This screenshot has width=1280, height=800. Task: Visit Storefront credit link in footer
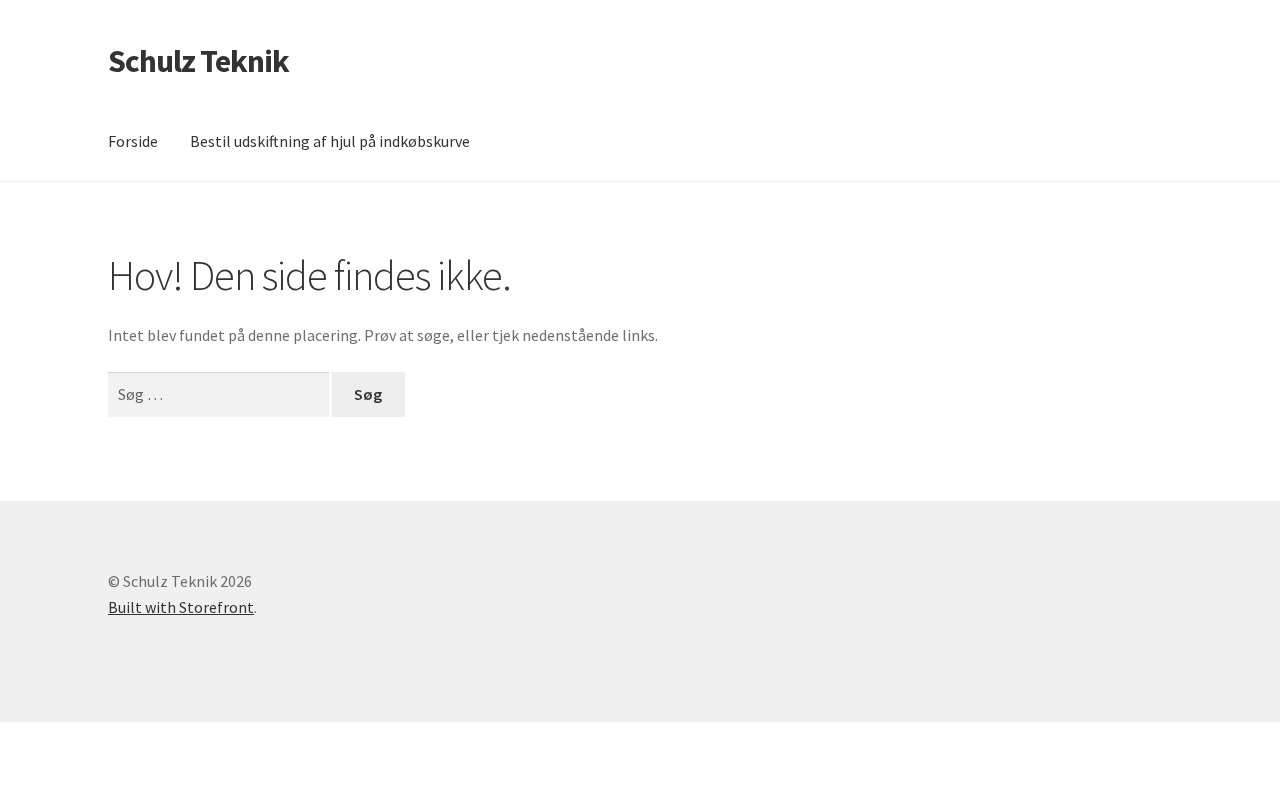181,607
